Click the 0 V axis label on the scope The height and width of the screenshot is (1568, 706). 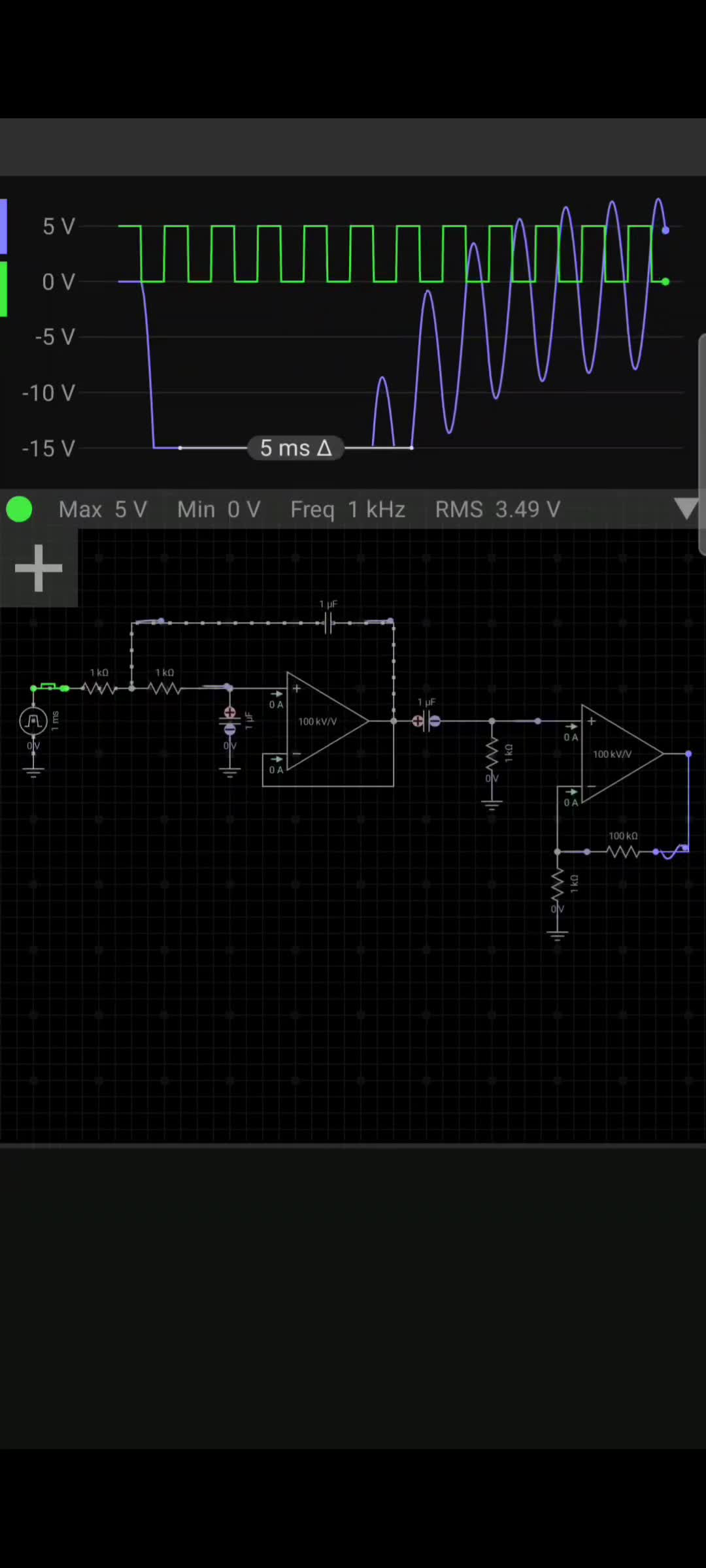click(x=59, y=282)
